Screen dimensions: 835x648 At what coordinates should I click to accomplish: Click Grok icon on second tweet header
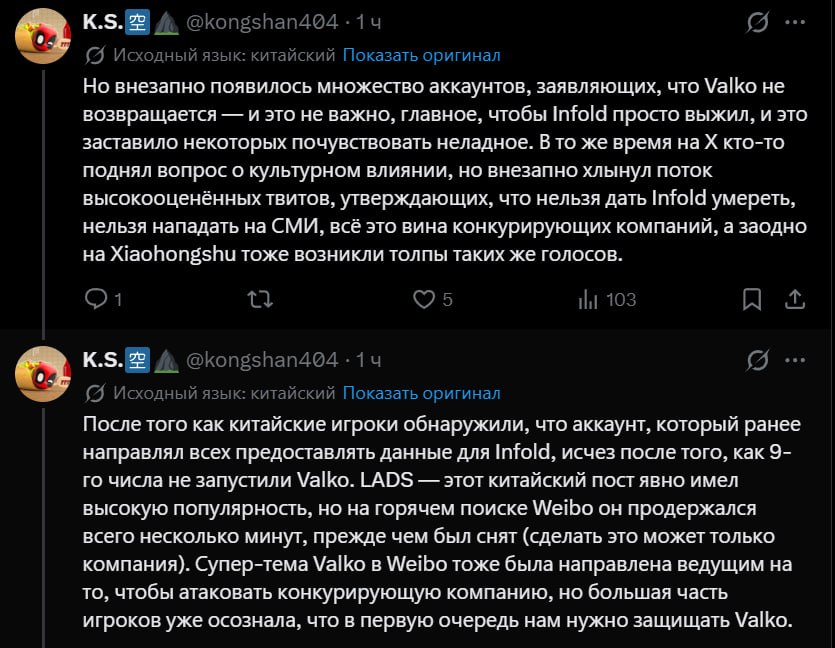[x=757, y=360]
